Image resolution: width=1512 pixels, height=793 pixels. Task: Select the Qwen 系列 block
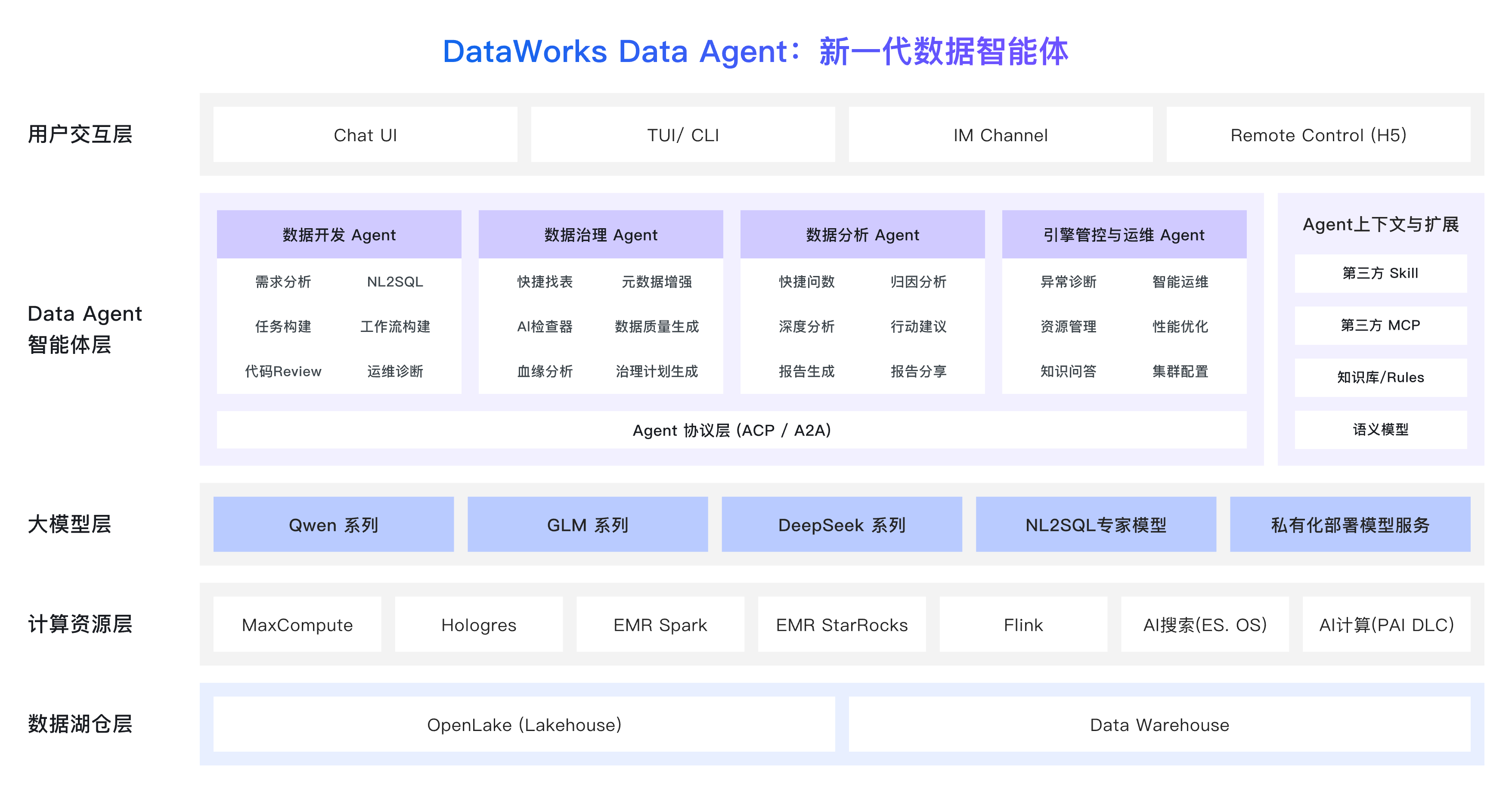pyautogui.click(x=333, y=524)
